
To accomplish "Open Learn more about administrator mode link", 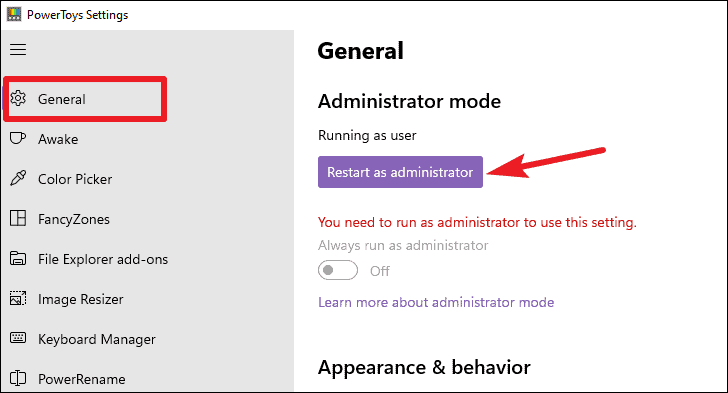I will [436, 302].
